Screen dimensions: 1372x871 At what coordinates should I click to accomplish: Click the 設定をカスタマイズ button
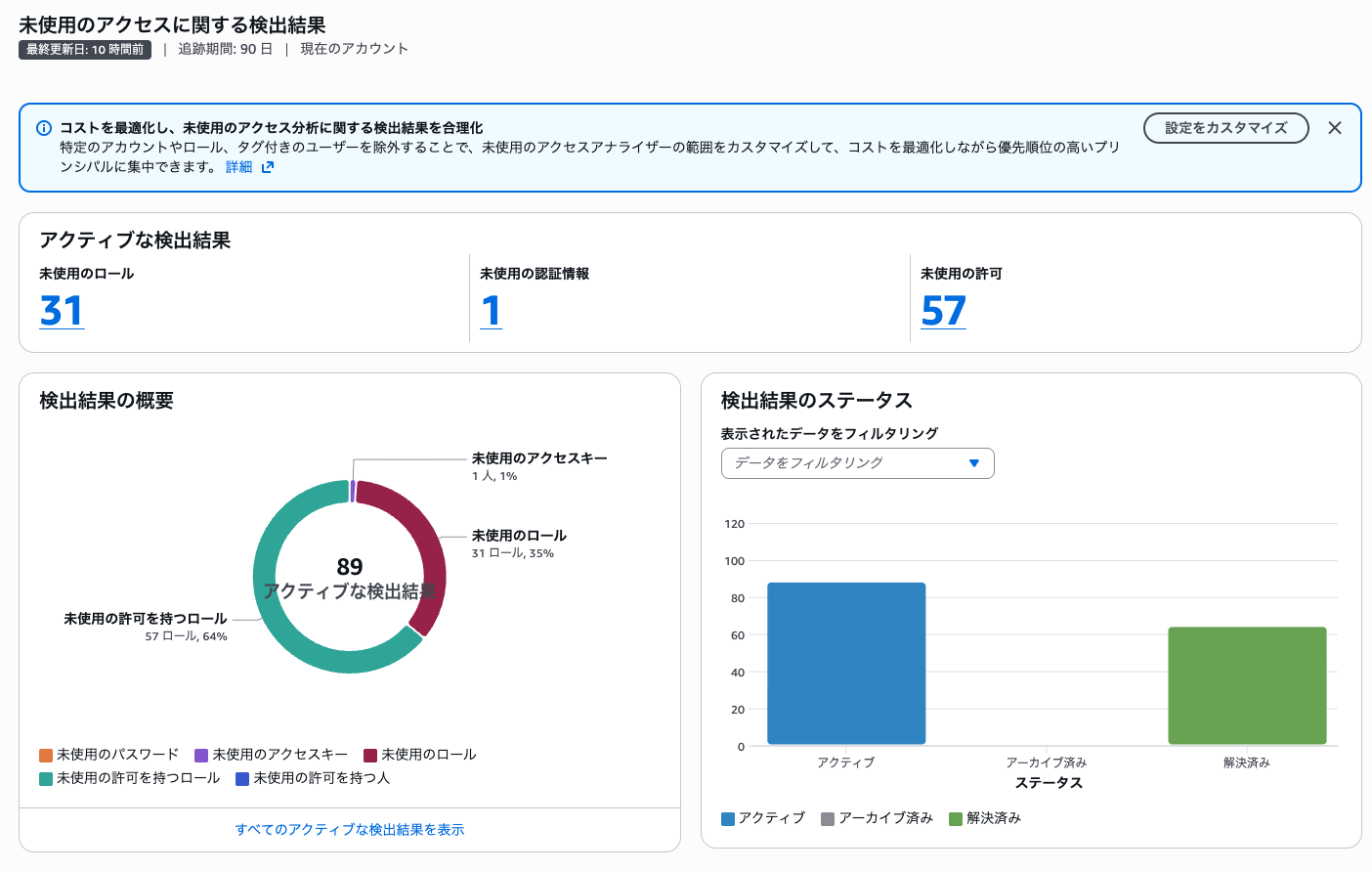(x=1225, y=128)
